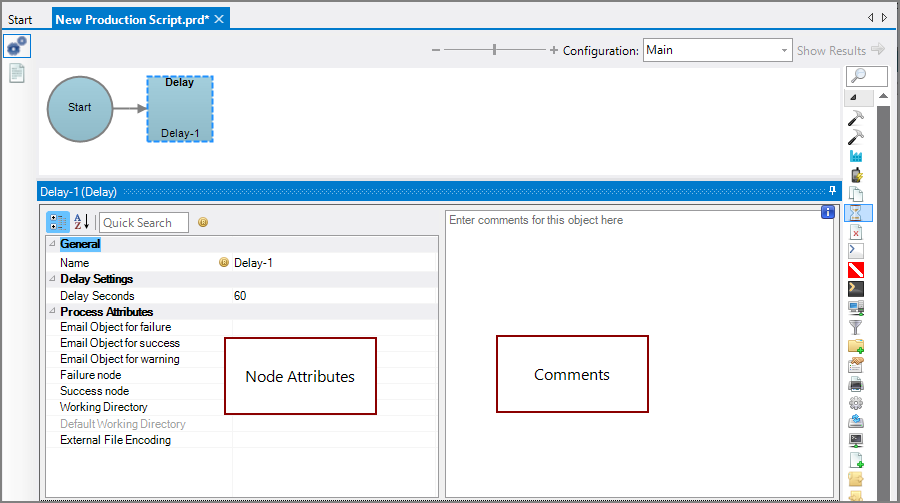The height and width of the screenshot is (503, 900).
Task: Collapse the Process Attributes section
Action: (x=52, y=311)
